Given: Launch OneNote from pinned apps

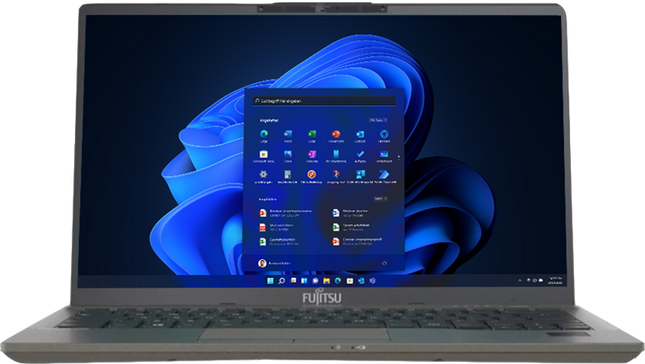Looking at the screenshot, I should [x=312, y=156].
